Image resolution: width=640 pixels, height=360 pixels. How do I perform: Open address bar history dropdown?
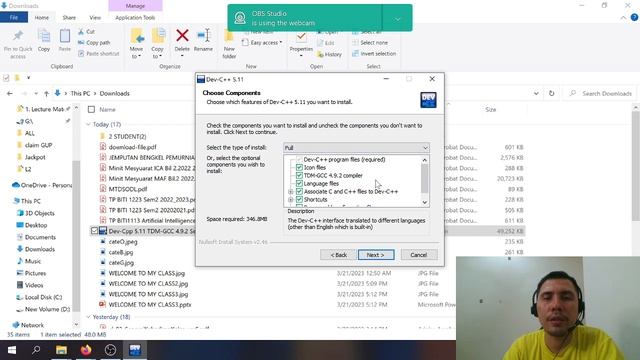tap(536, 93)
